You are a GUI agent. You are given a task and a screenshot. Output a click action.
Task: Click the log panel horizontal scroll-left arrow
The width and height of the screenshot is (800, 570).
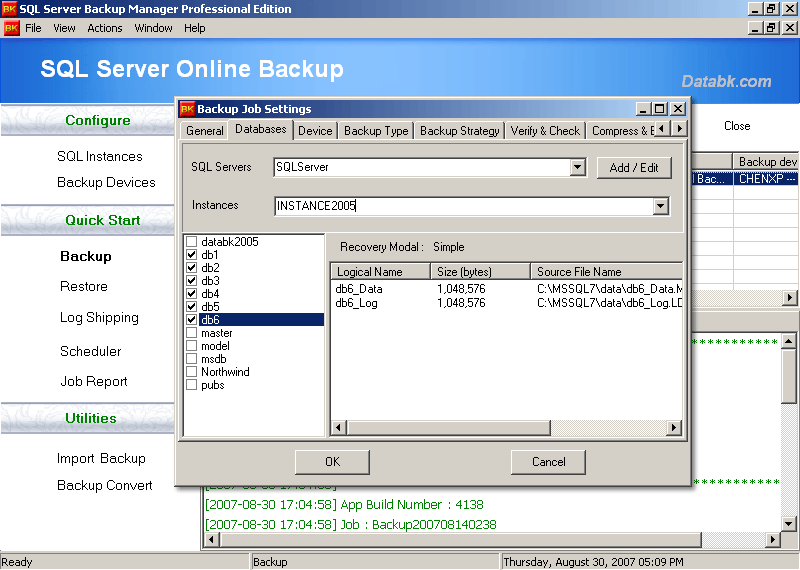(x=212, y=539)
